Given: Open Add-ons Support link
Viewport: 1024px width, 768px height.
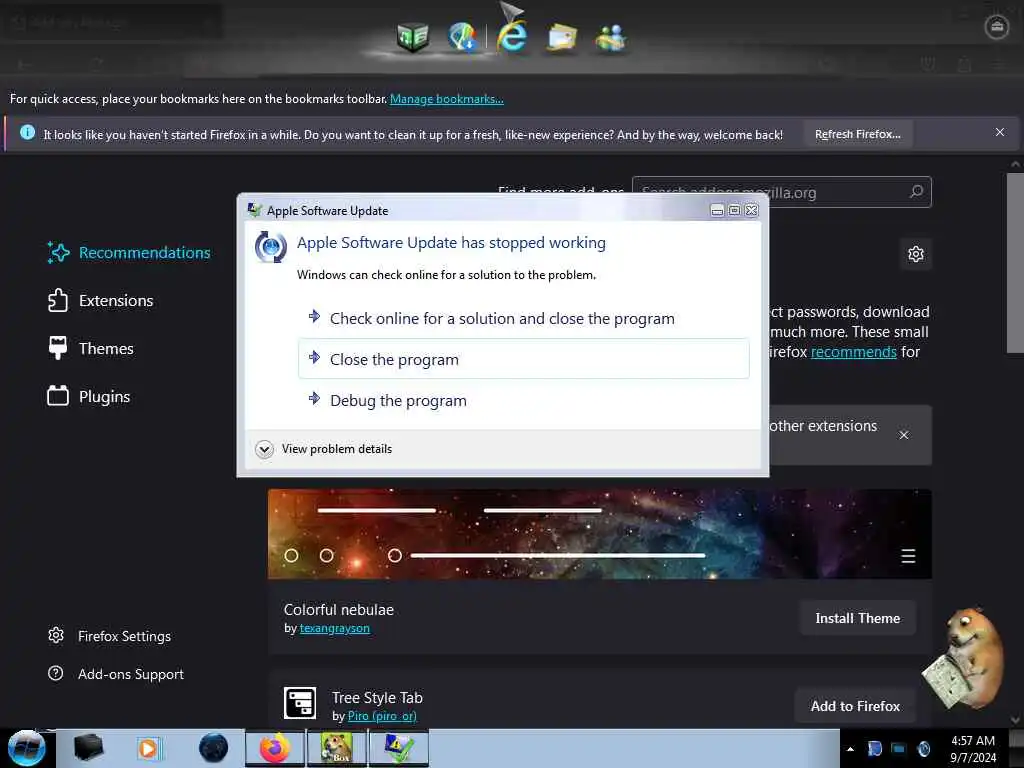Looking at the screenshot, I should [116, 673].
